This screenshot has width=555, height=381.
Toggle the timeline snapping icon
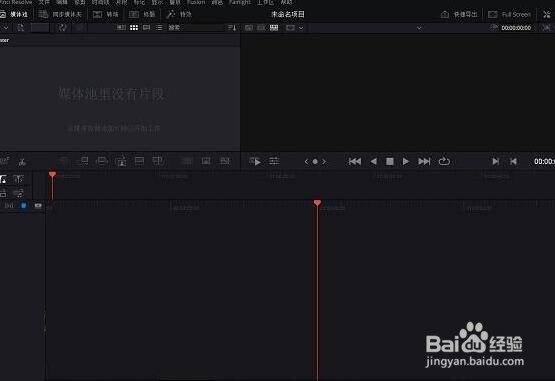coord(18,180)
